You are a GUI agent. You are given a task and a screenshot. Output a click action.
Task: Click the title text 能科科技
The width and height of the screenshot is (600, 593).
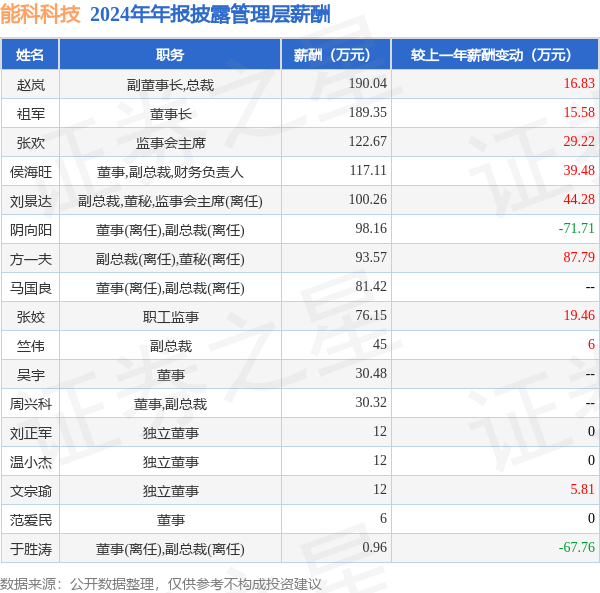tap(40, 14)
